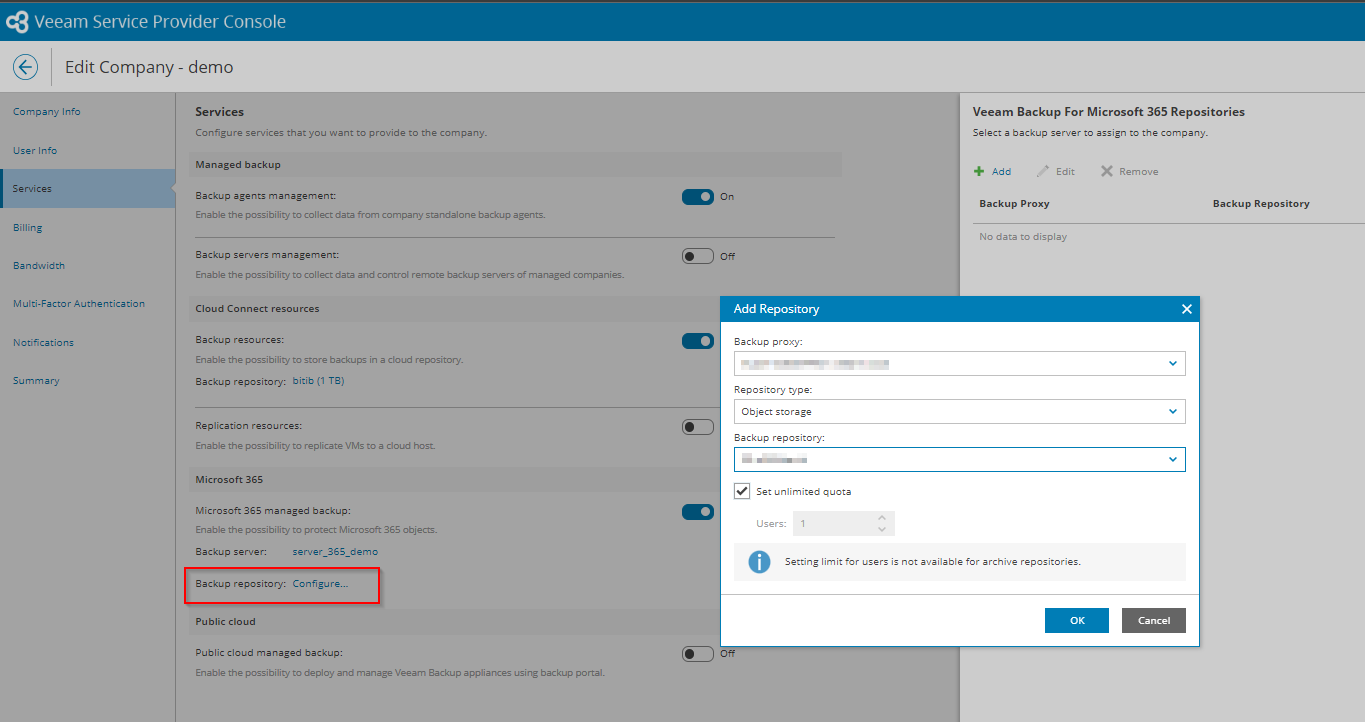Open the Billing section
1365x722 pixels.
click(x=28, y=227)
